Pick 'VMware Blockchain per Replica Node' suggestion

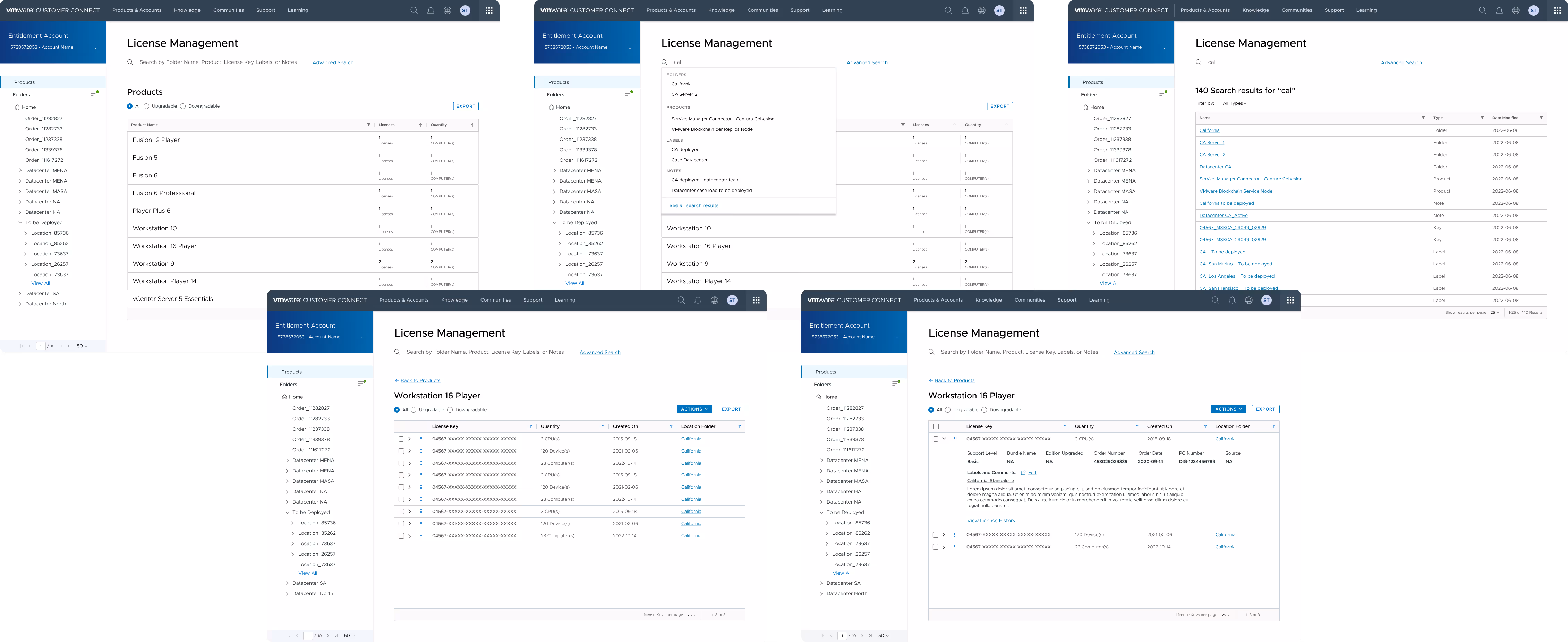tap(711, 129)
